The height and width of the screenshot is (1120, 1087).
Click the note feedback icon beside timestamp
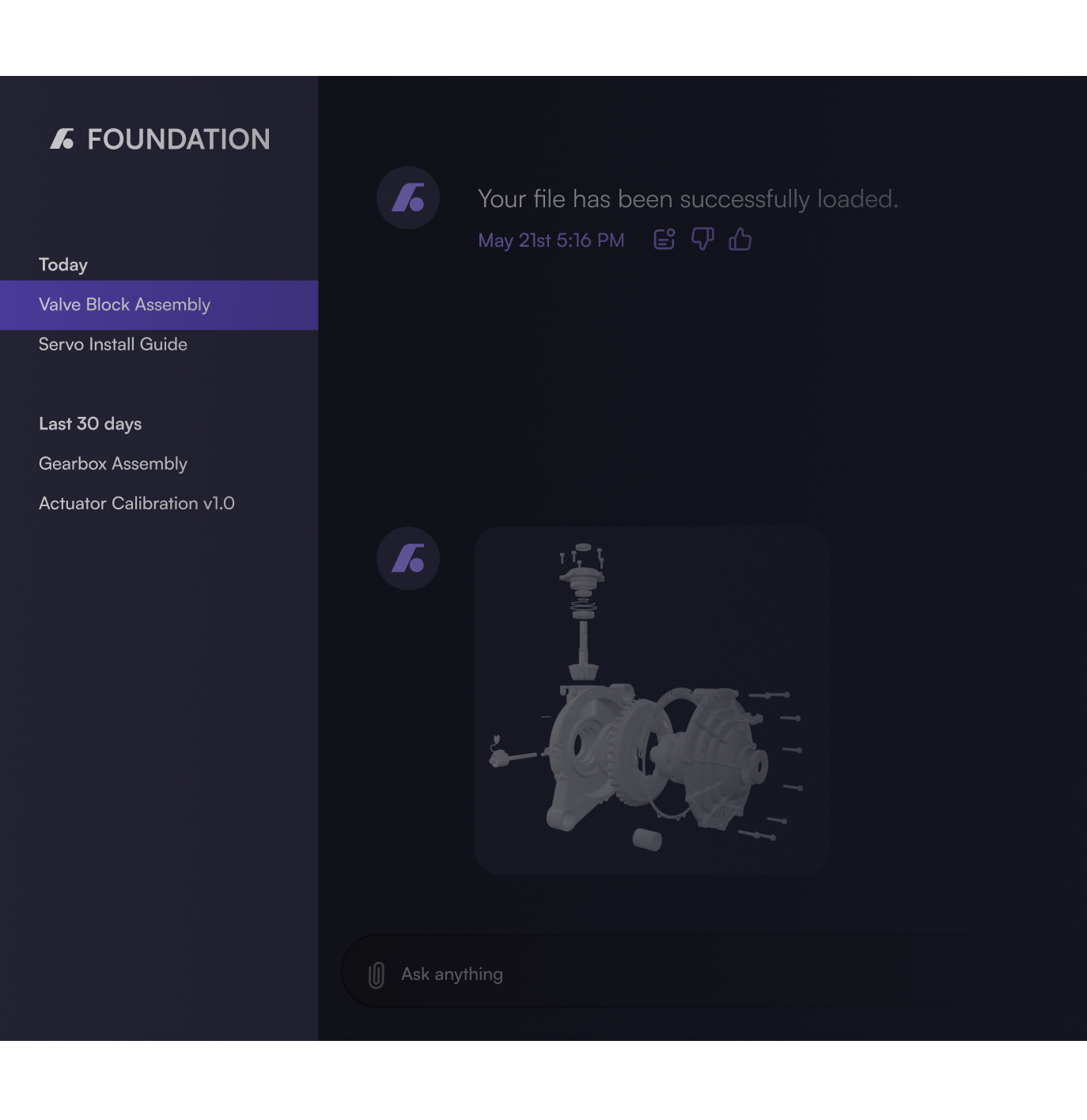click(665, 239)
